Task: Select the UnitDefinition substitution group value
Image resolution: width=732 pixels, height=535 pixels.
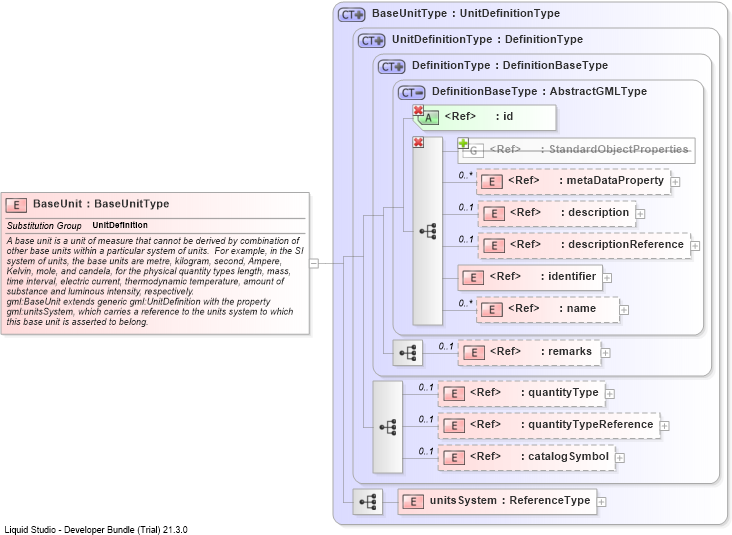Action: pyautogui.click(x=120, y=225)
